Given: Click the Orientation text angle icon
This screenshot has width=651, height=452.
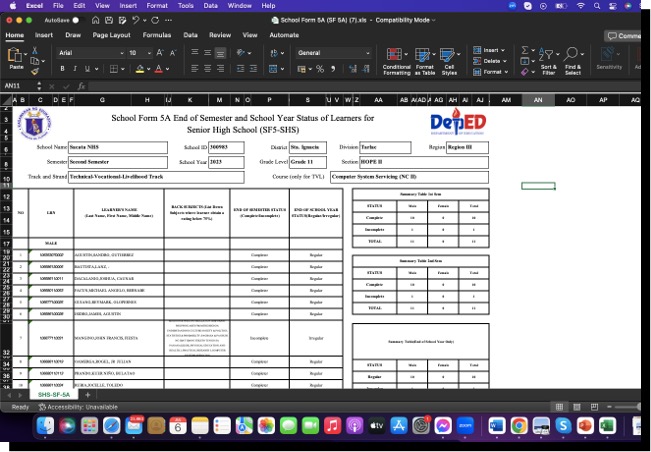Looking at the screenshot, I should tap(241, 52).
